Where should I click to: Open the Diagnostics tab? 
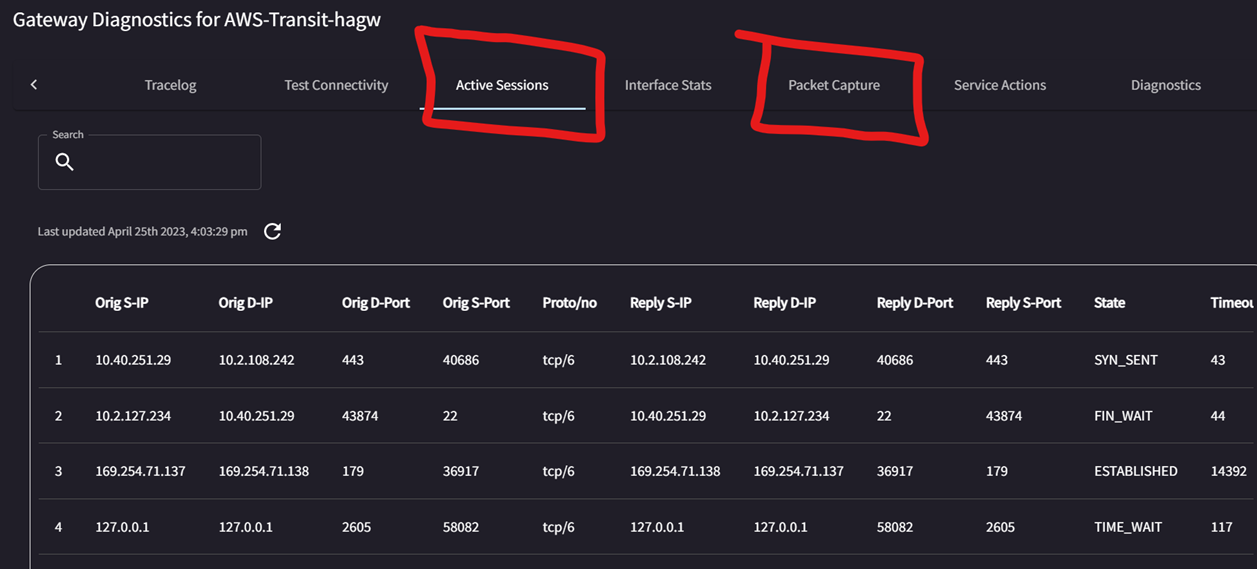click(x=1166, y=85)
